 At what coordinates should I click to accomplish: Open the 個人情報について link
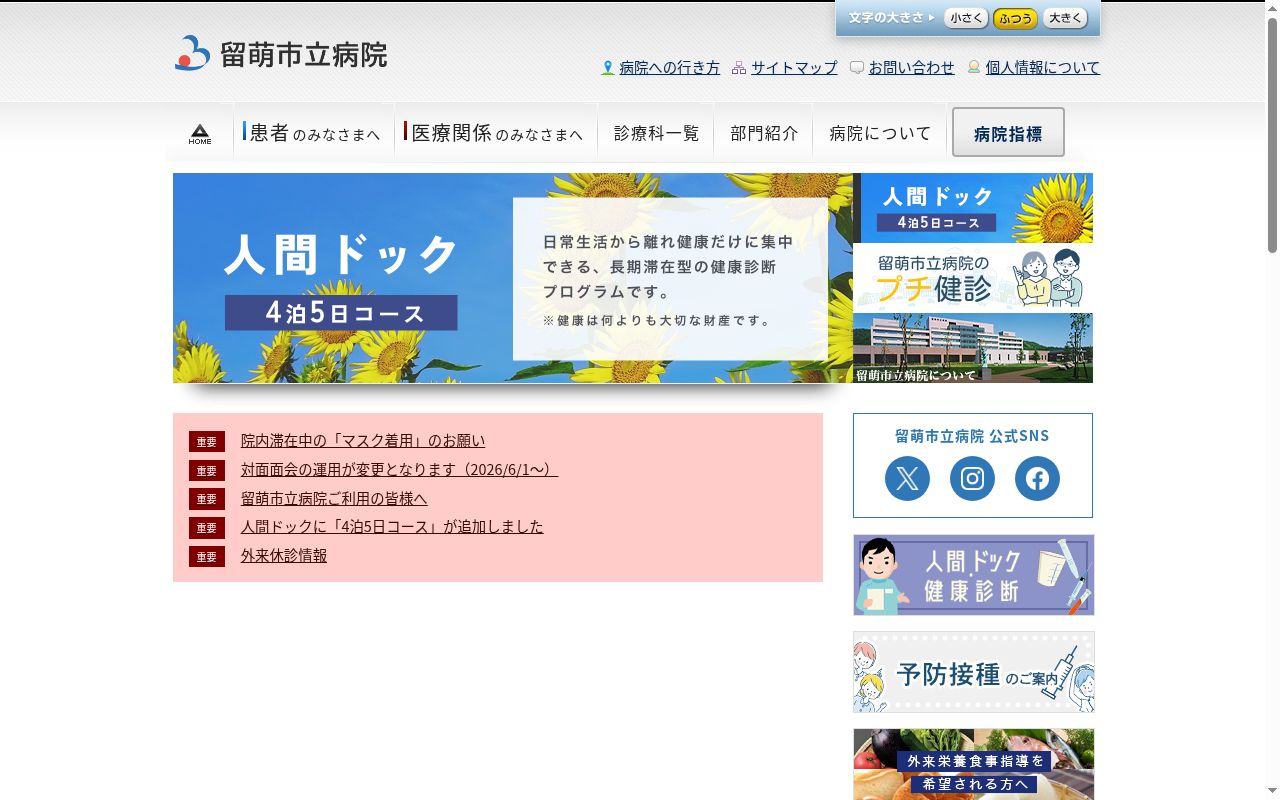pyautogui.click(x=1043, y=68)
